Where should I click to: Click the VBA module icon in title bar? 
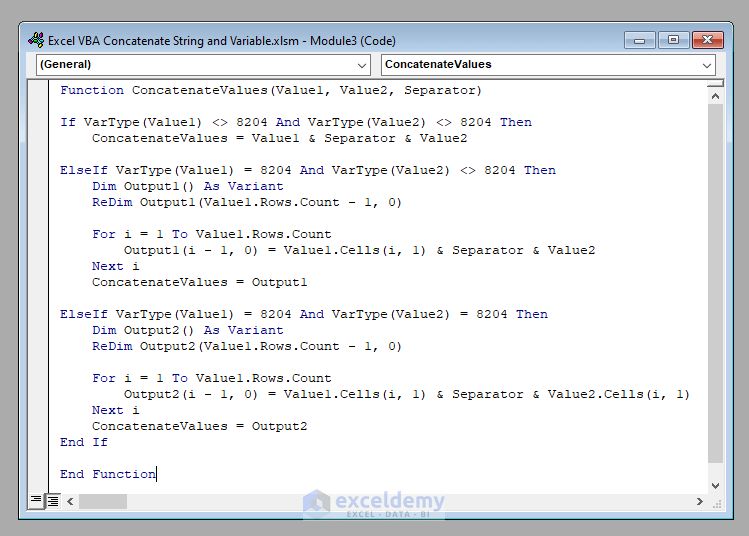click(x=36, y=40)
